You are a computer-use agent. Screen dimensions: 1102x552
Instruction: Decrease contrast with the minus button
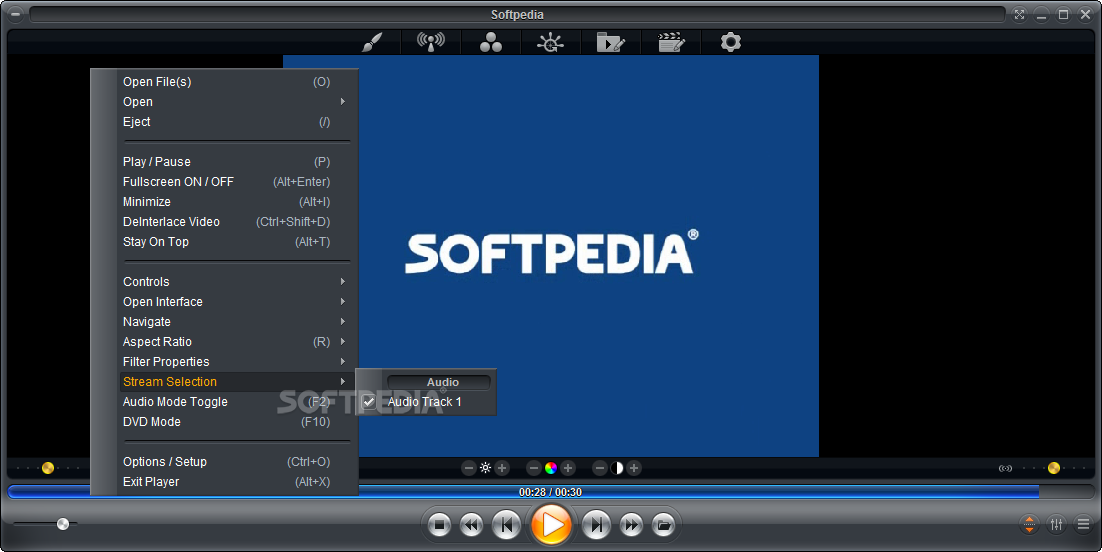pyautogui.click(x=600, y=468)
